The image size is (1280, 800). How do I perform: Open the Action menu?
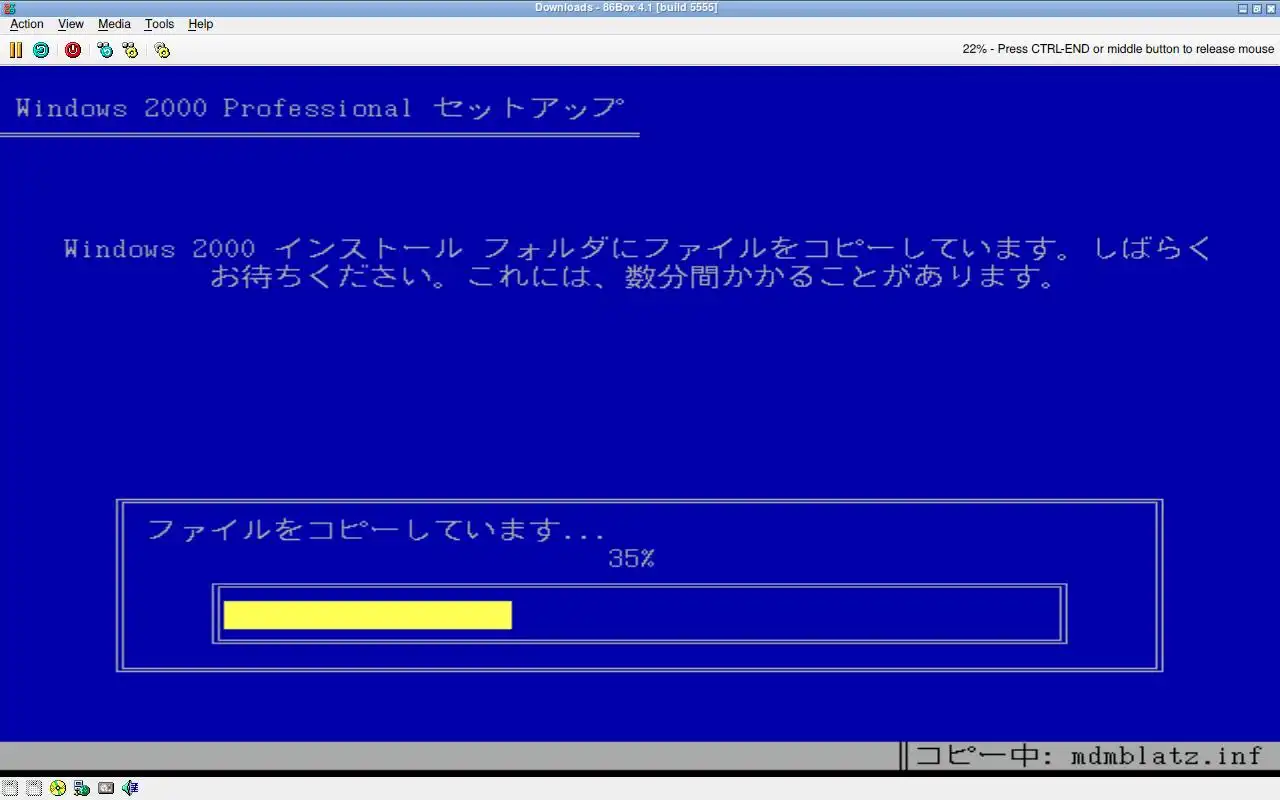[27, 24]
